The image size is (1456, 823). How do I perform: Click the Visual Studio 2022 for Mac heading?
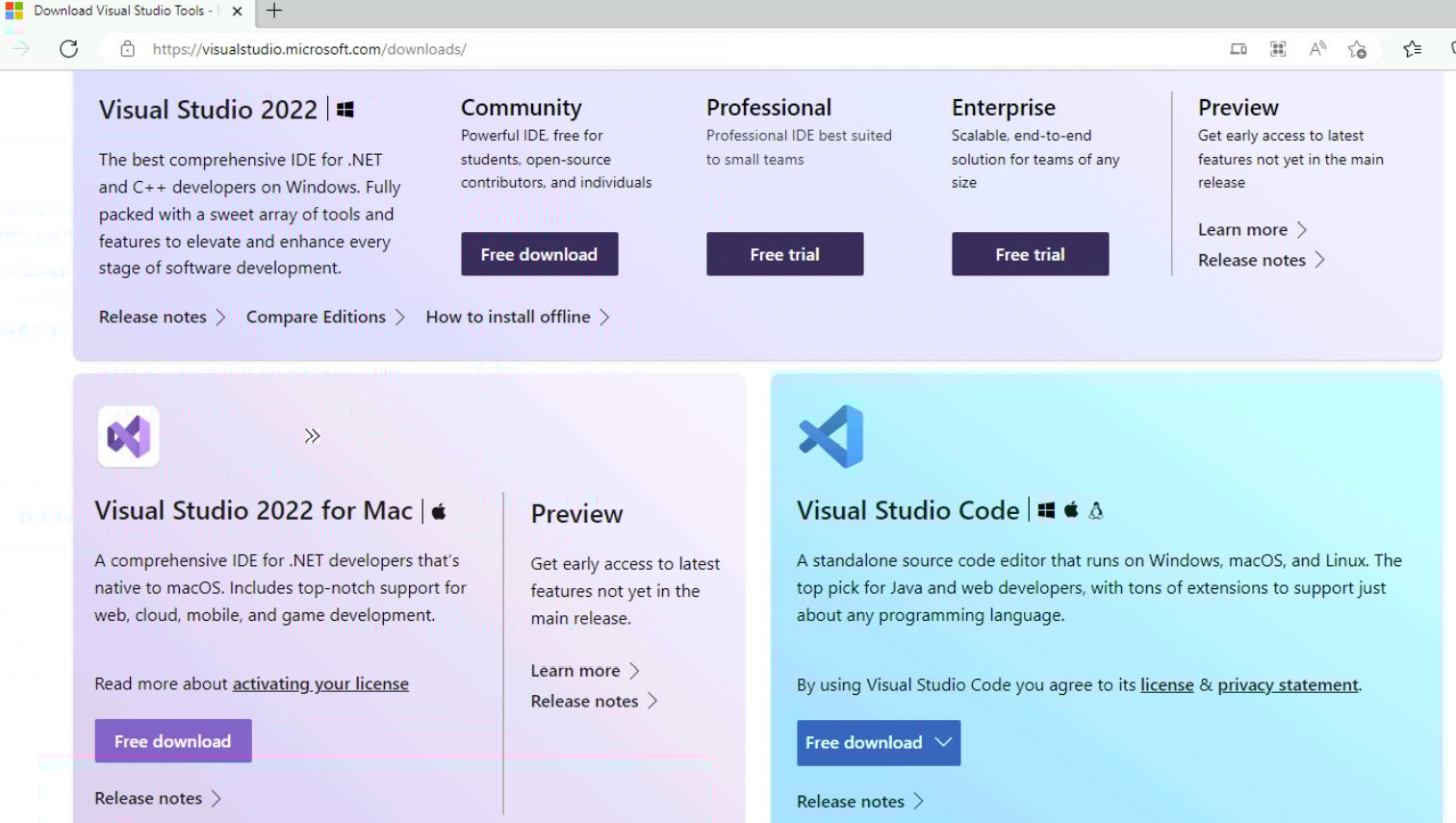[x=254, y=510]
